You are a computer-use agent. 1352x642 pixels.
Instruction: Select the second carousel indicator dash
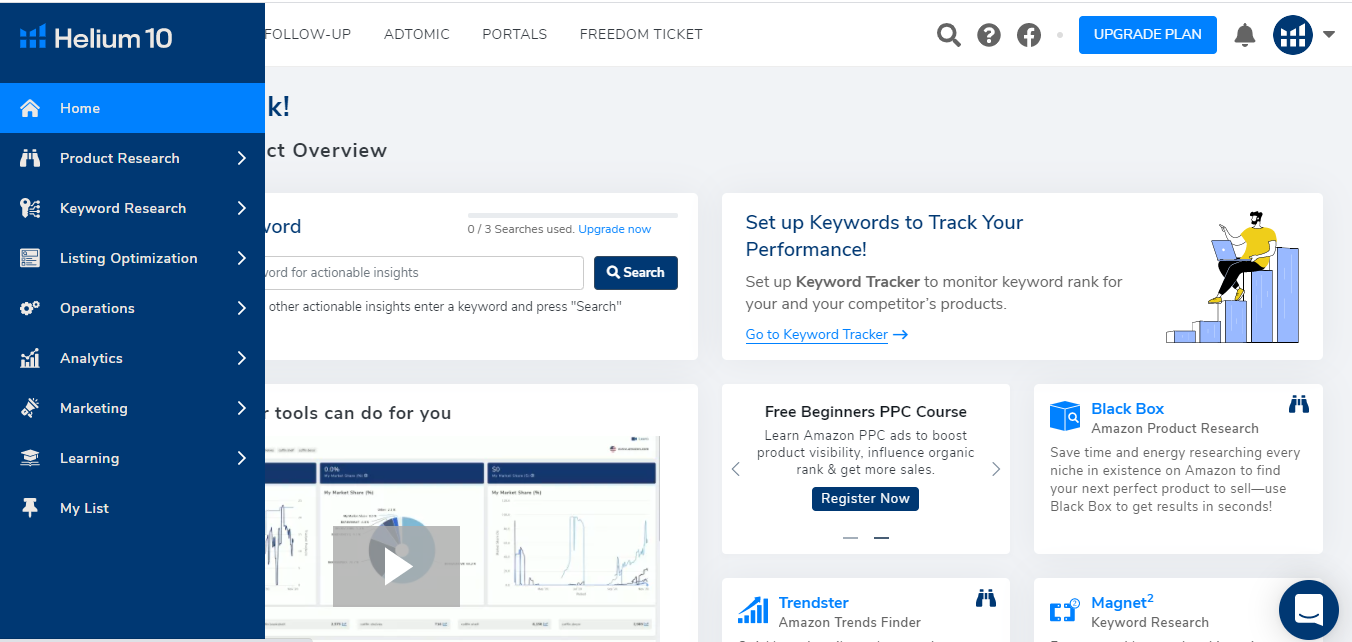882,538
